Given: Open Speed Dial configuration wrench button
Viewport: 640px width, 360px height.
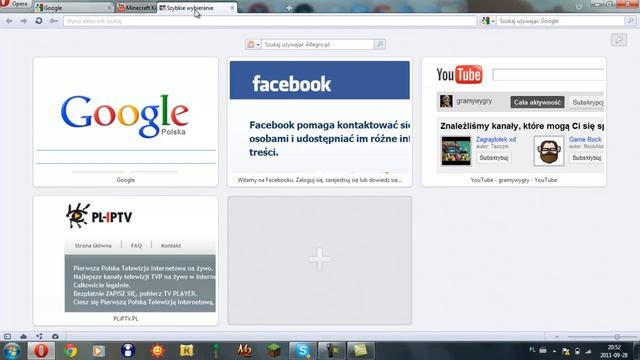Looking at the screenshot, I should 619,40.
